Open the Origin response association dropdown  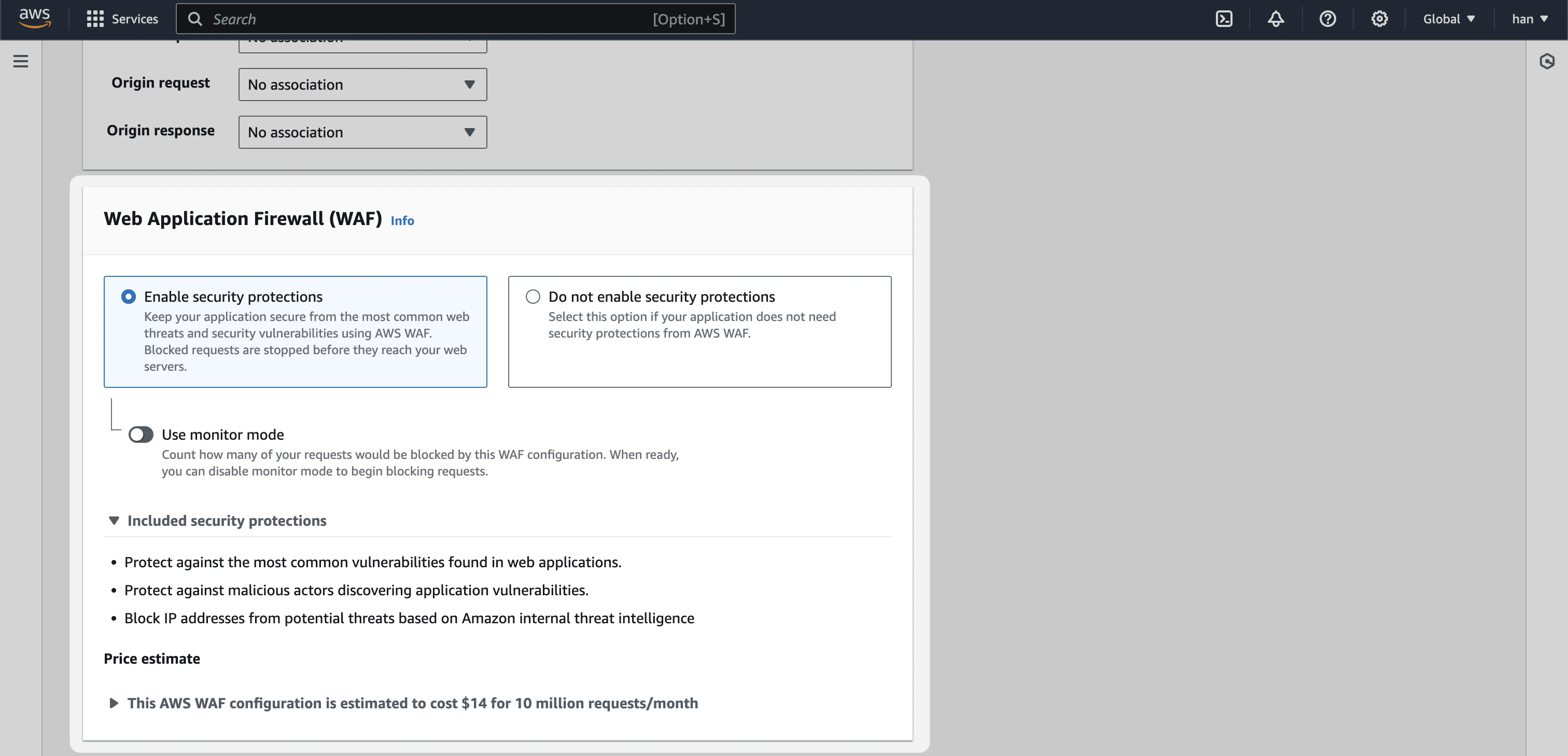(x=363, y=132)
